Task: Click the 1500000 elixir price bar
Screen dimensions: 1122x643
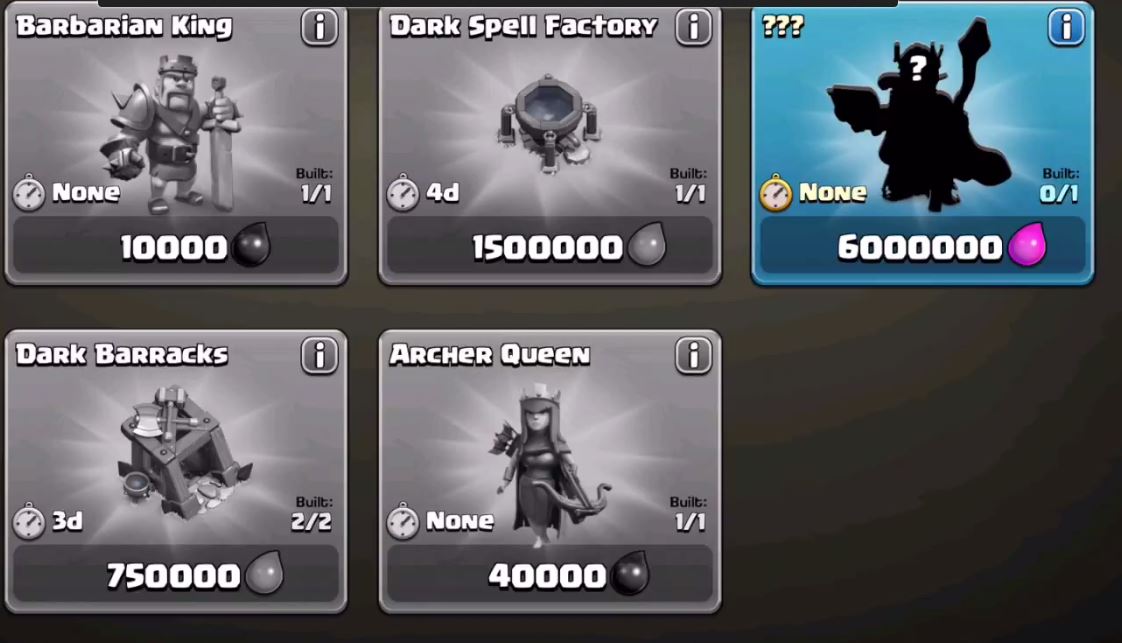Action: (550, 246)
